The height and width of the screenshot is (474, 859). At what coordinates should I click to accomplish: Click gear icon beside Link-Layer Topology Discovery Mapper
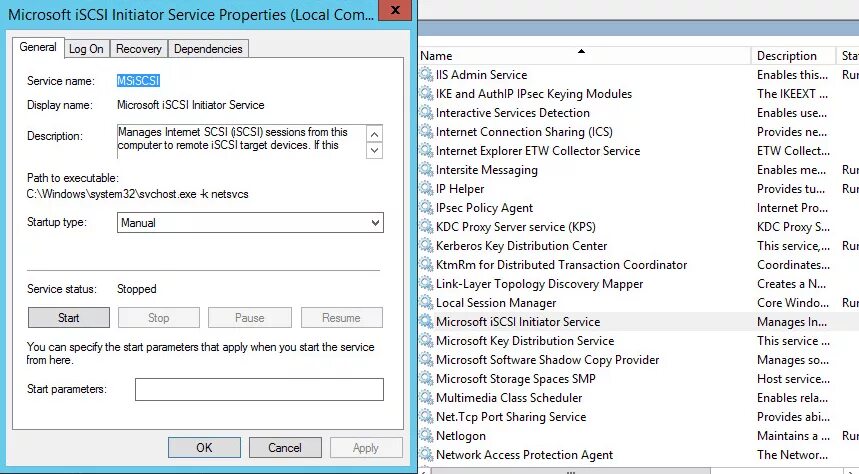click(x=426, y=283)
